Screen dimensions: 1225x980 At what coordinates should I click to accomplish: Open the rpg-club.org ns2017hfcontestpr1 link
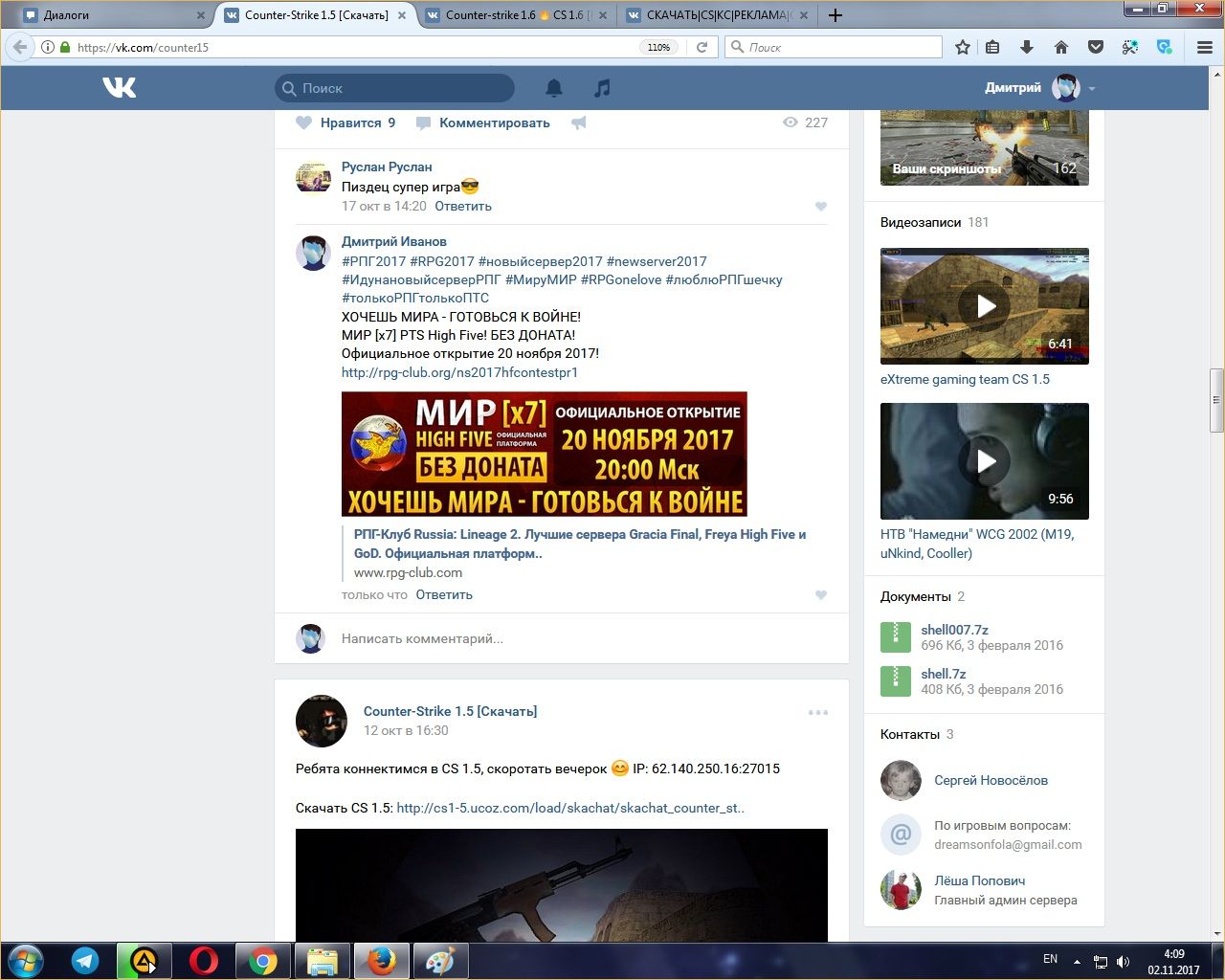click(459, 372)
